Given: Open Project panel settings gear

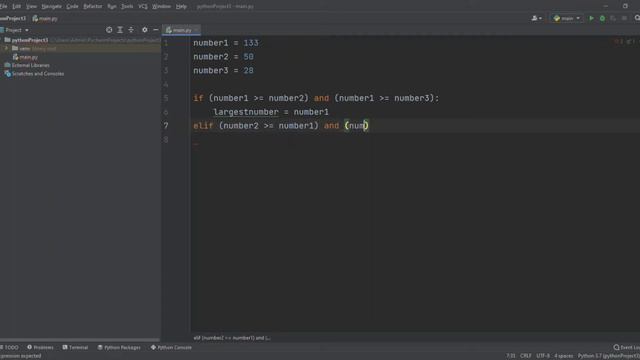Looking at the screenshot, I should 144,30.
